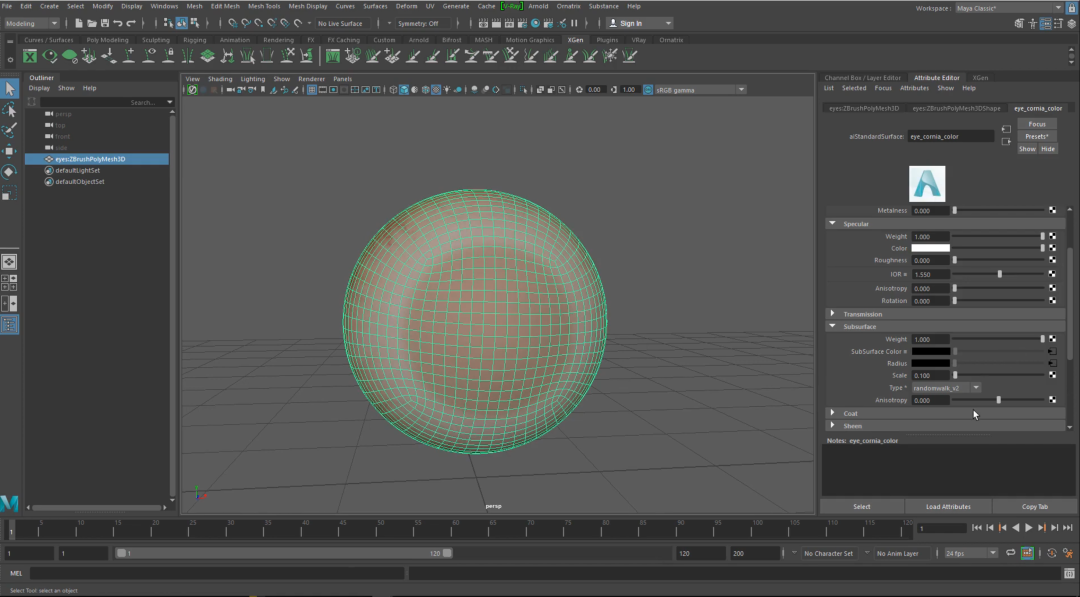Click map checker button for Specular Roughness
The width and height of the screenshot is (1080, 597).
tap(1052, 260)
